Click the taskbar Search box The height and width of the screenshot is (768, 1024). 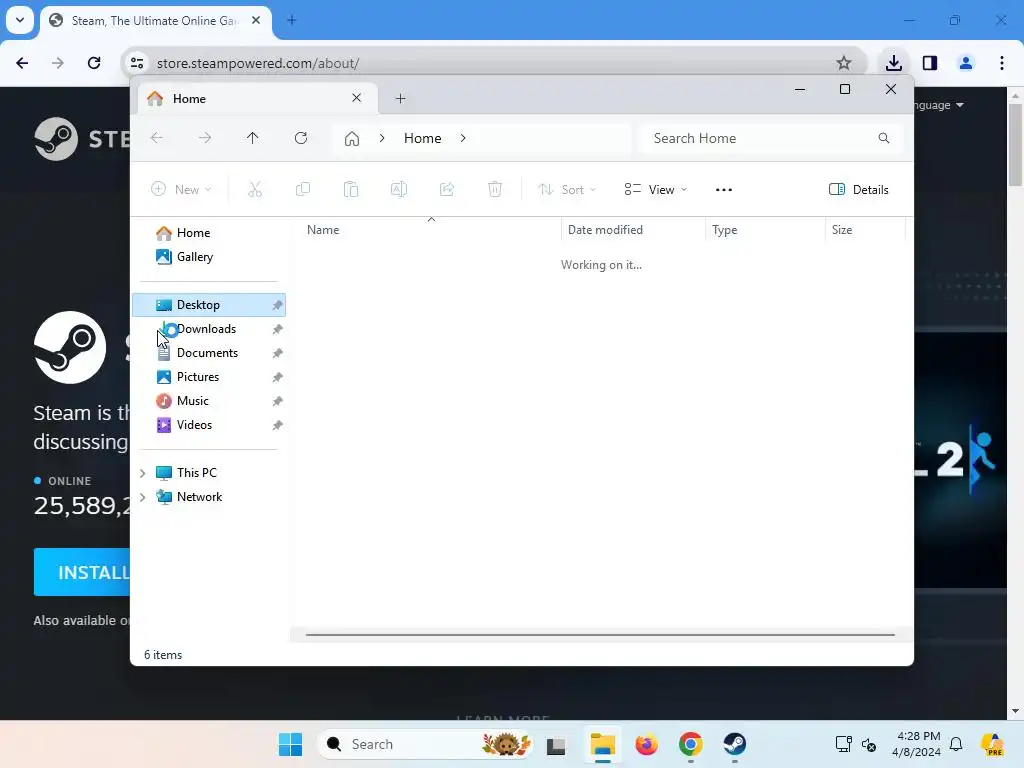click(425, 744)
